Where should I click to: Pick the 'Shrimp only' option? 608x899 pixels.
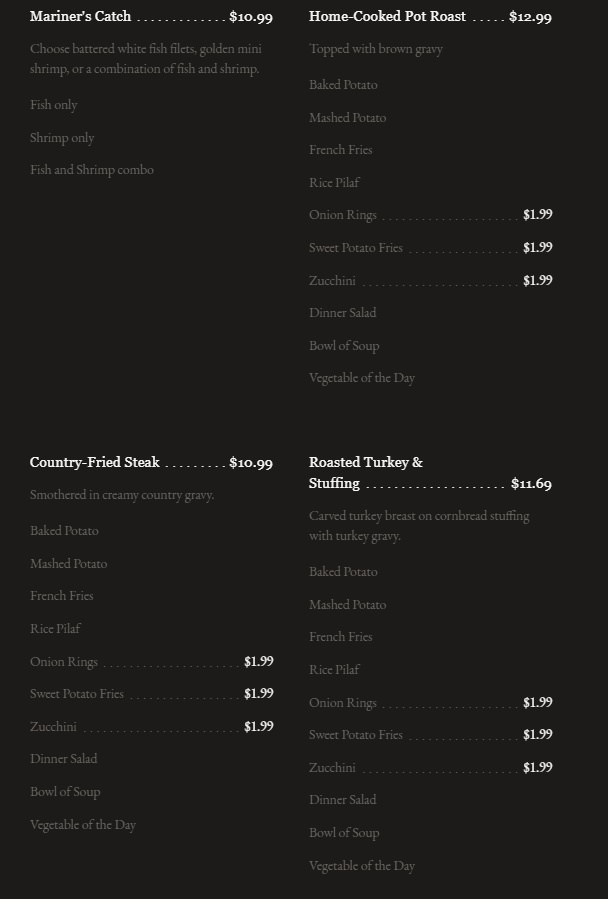point(62,138)
